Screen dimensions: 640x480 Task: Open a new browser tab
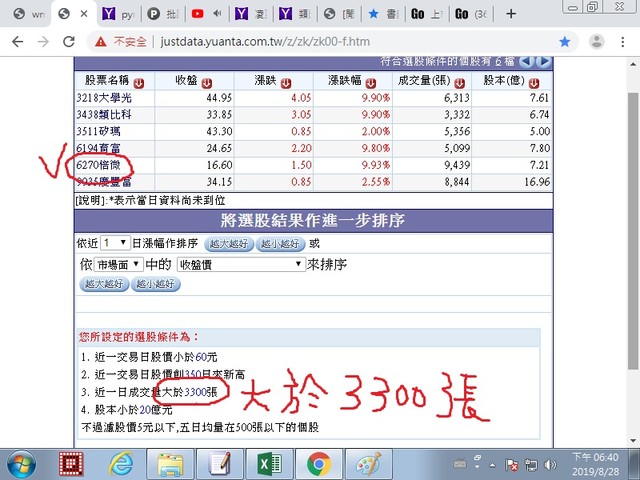coord(512,14)
